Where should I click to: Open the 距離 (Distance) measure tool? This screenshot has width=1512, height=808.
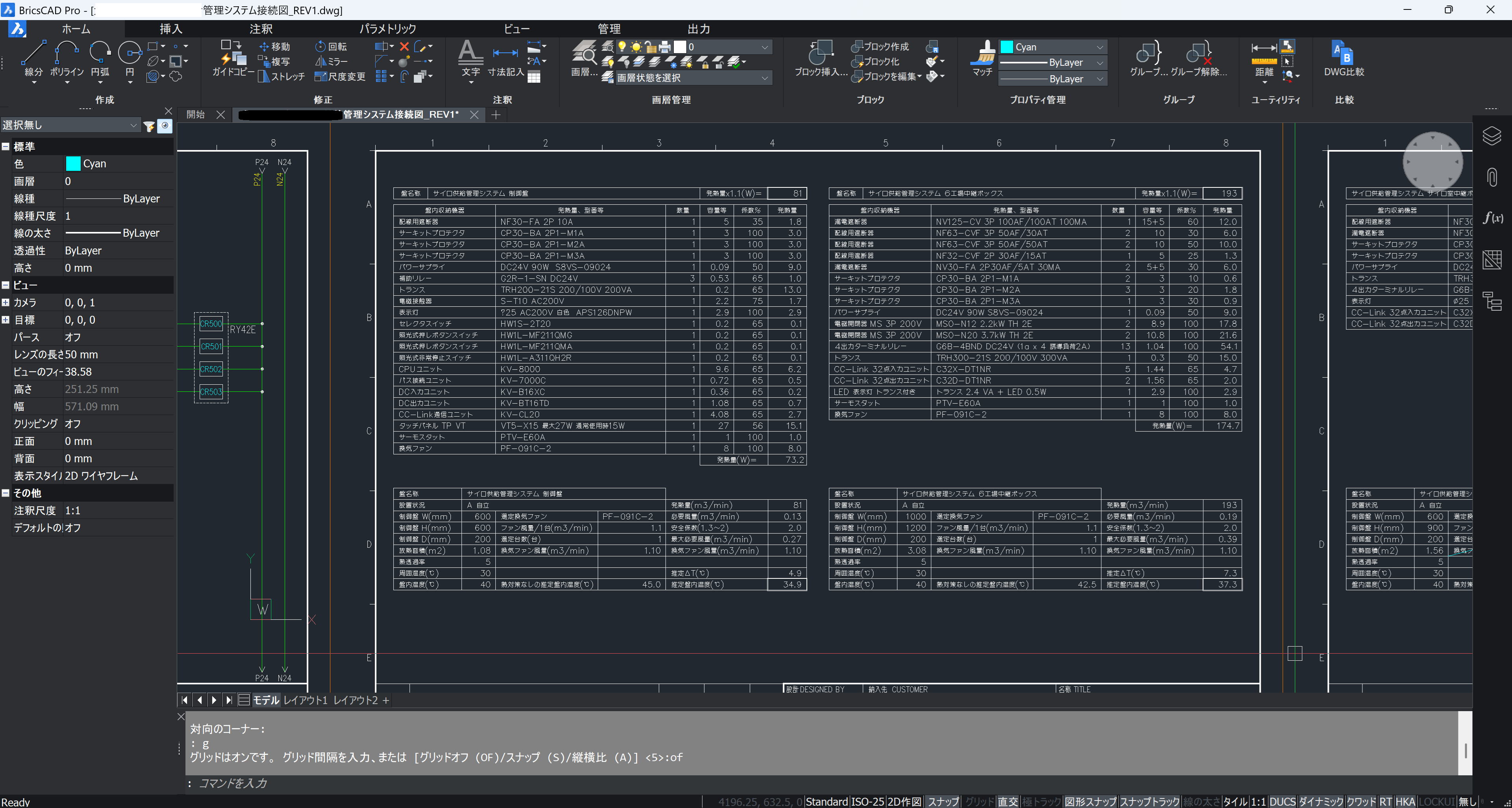pyautogui.click(x=1264, y=59)
